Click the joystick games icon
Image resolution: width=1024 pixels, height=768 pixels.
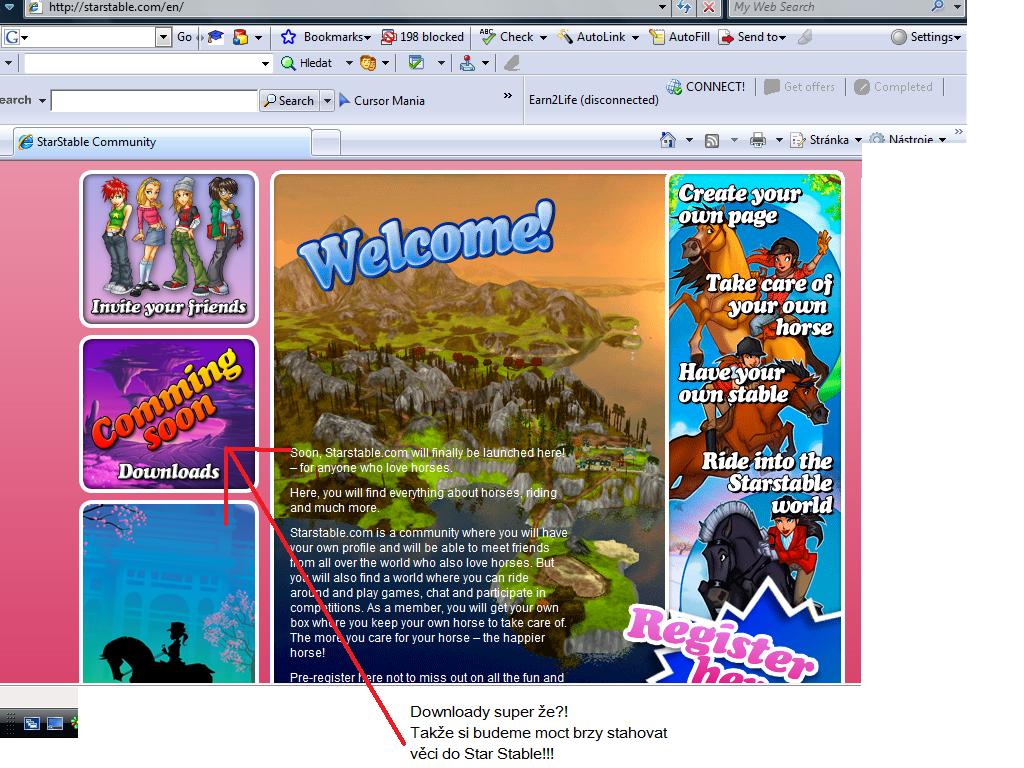point(467,63)
